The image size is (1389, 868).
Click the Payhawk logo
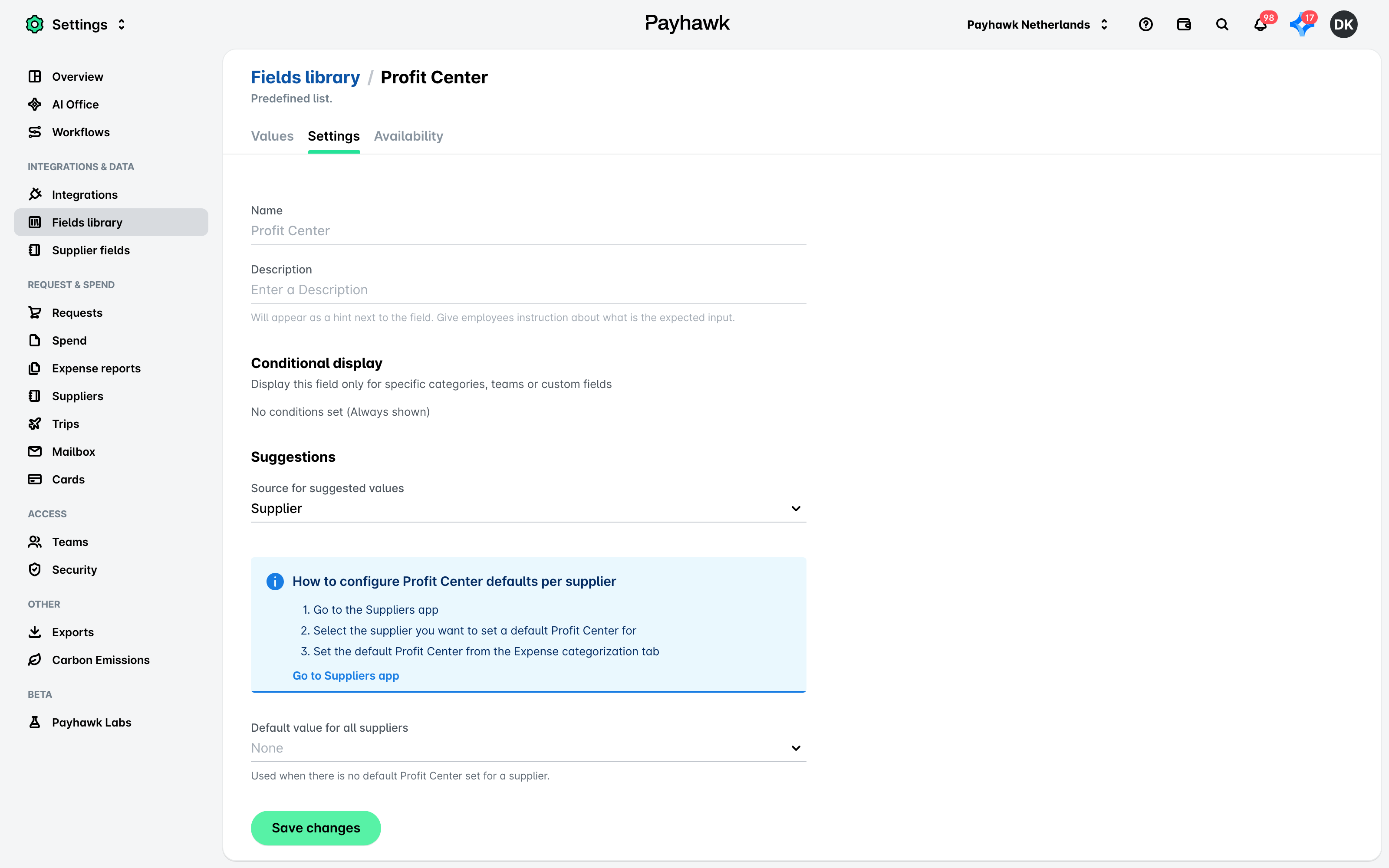point(687,23)
